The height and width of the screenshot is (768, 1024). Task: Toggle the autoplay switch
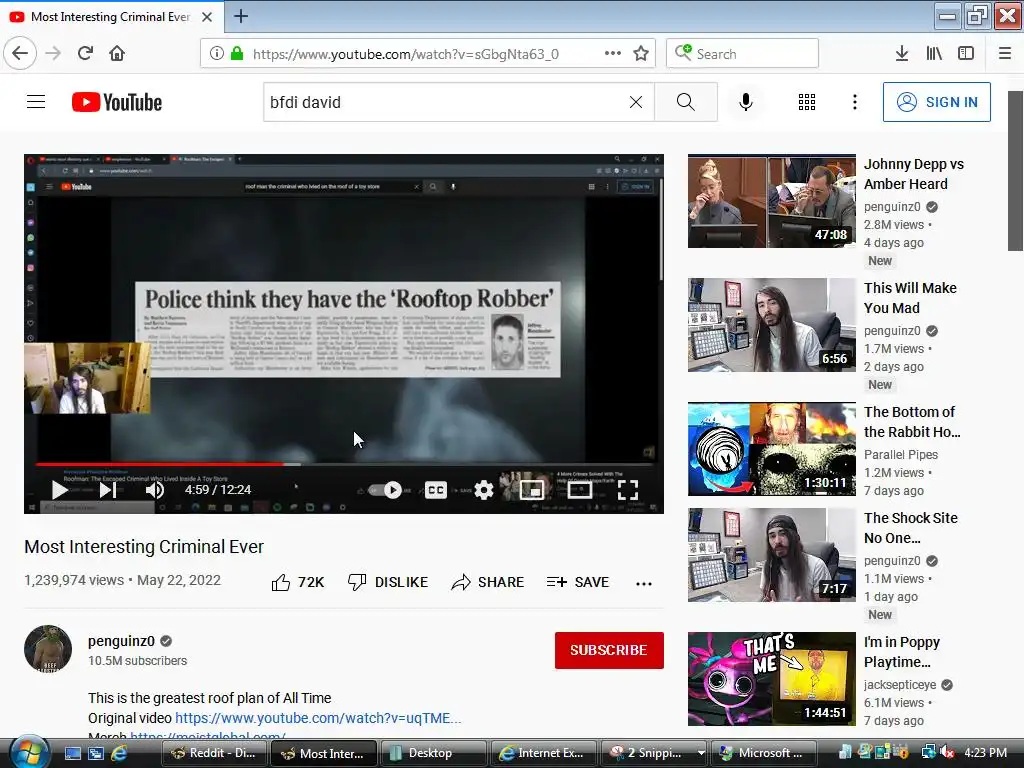click(x=385, y=490)
